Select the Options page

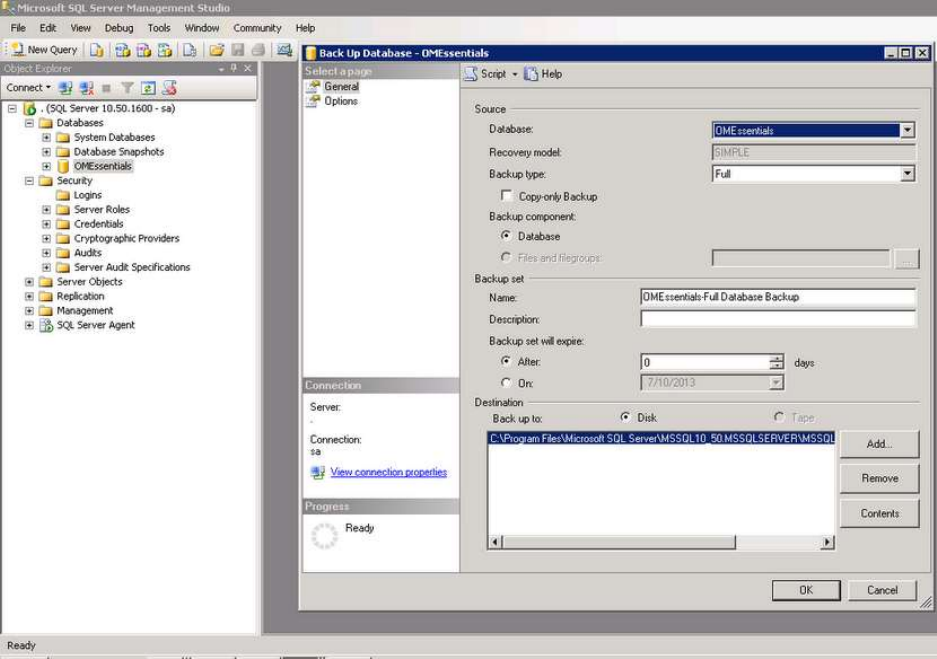341,101
